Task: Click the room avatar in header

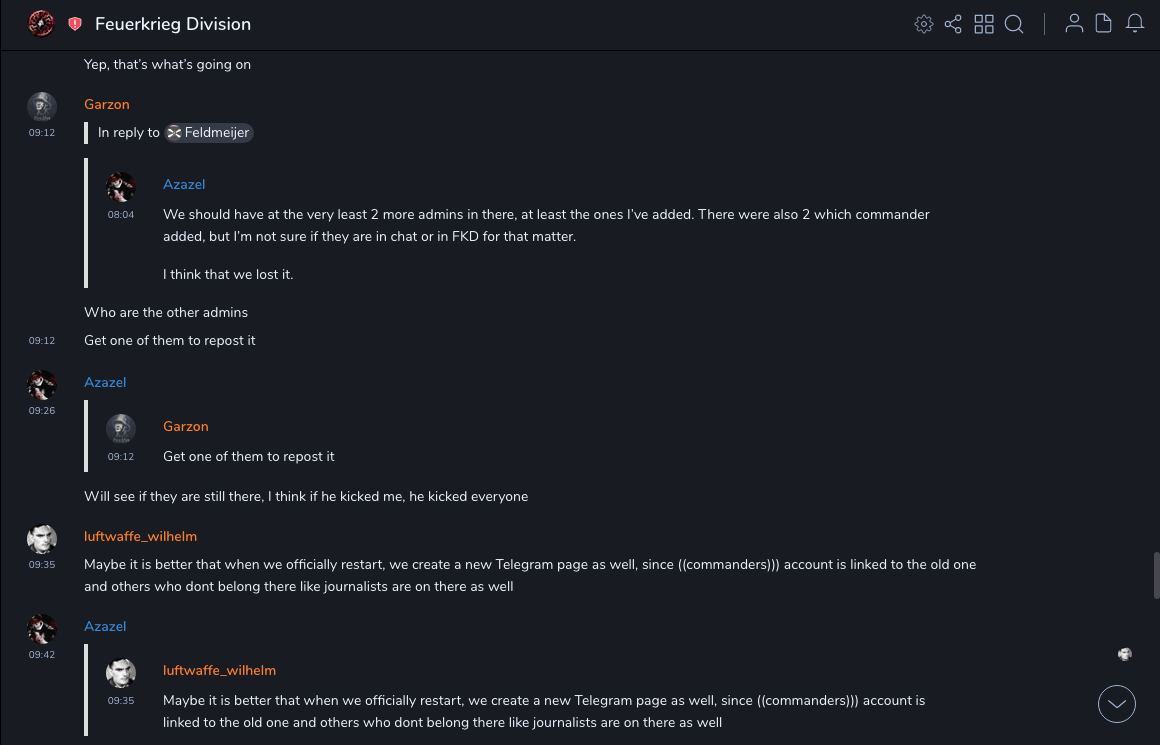Action: [x=41, y=23]
